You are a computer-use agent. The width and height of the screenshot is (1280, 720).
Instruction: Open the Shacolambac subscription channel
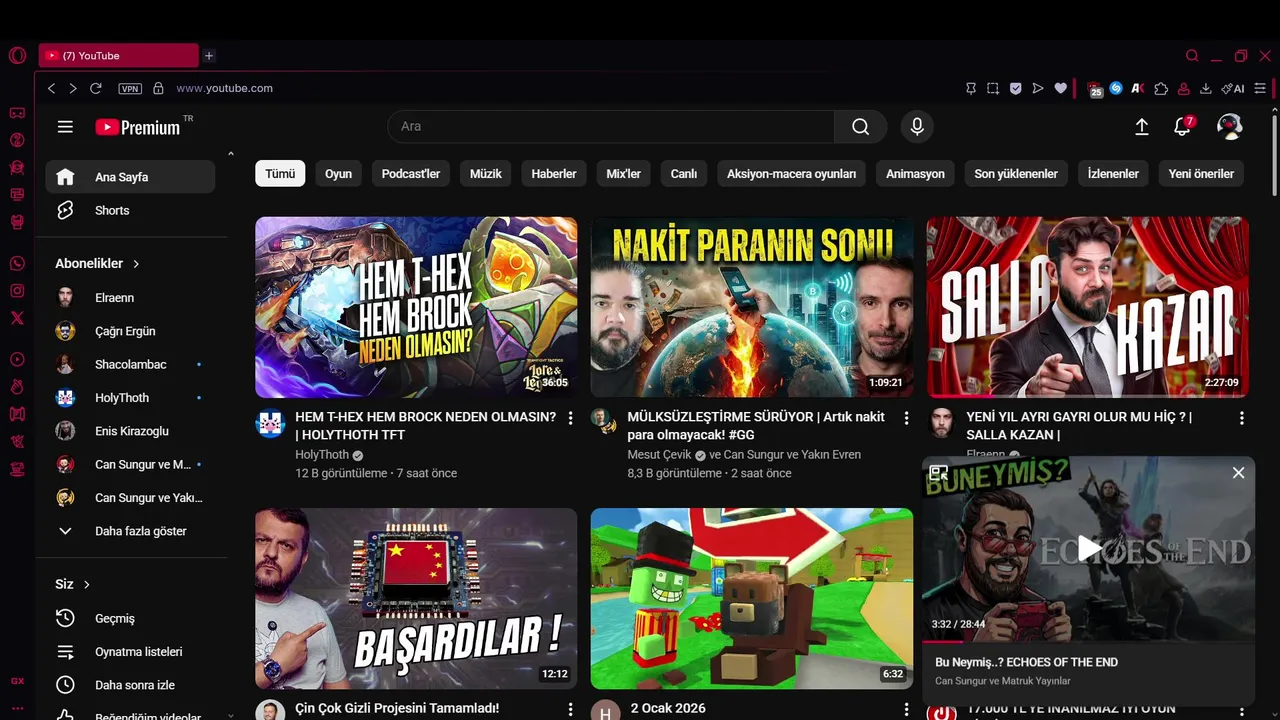(x=130, y=364)
